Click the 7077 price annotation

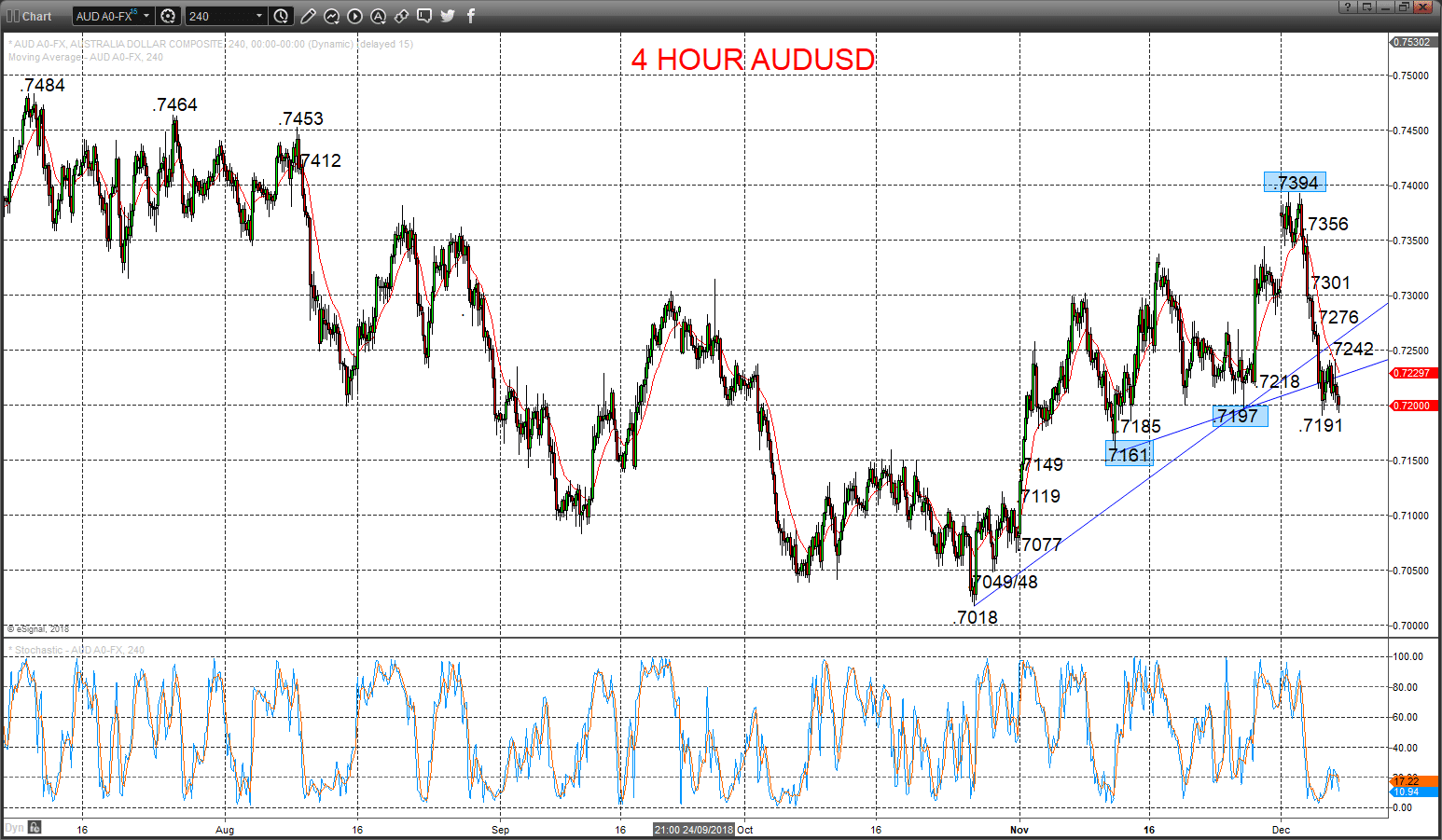pyautogui.click(x=1042, y=544)
